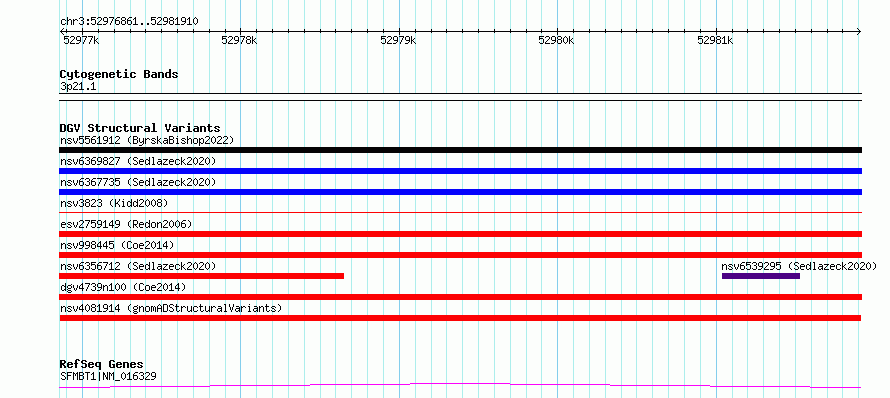Click the chr3:52976861..52981910 coordinates text
The image size is (890, 398).
pyautogui.click(x=129, y=21)
